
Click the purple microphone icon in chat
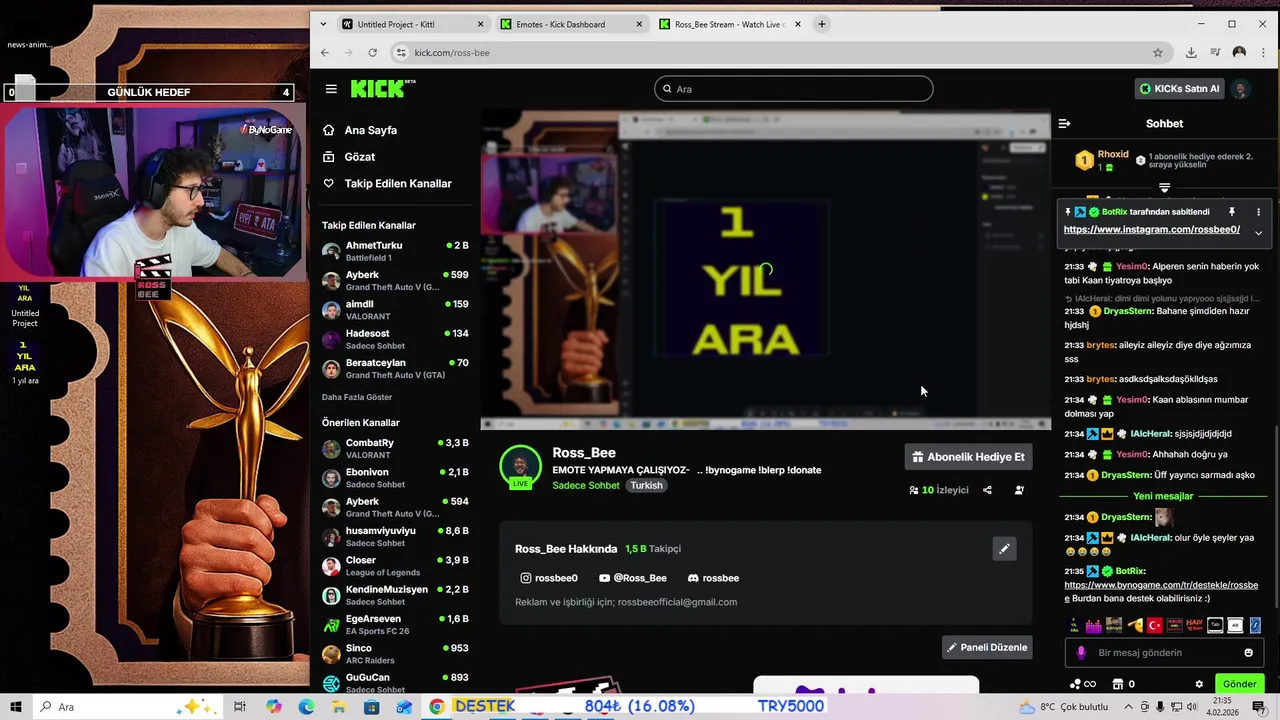(1080, 653)
